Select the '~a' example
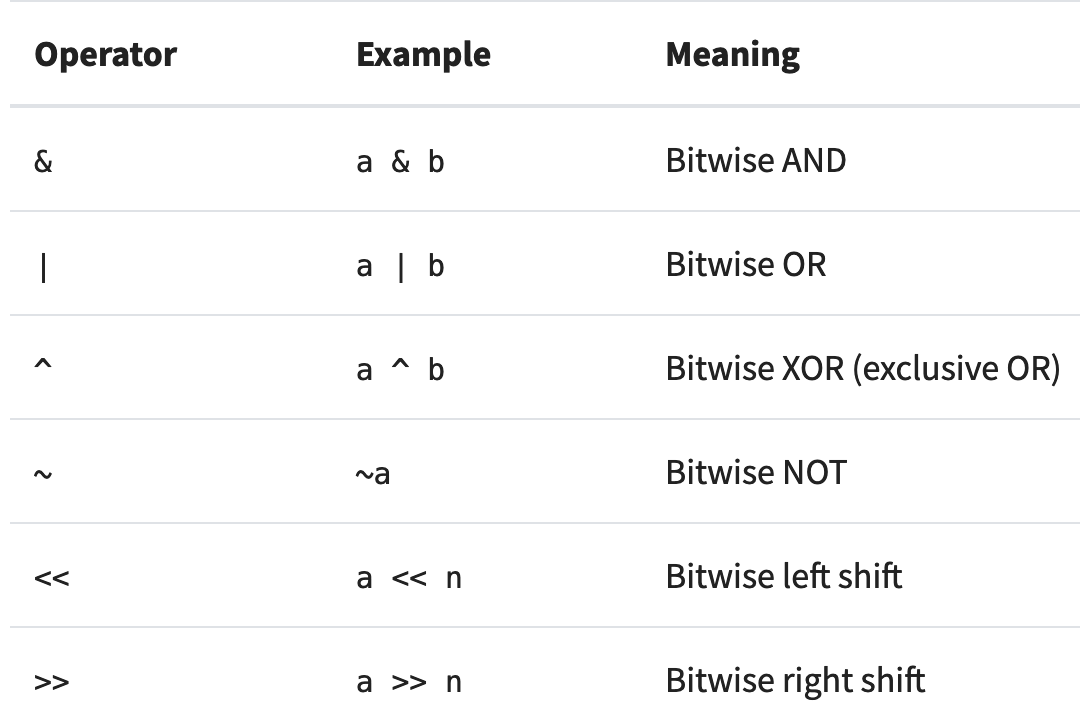 coord(373,474)
